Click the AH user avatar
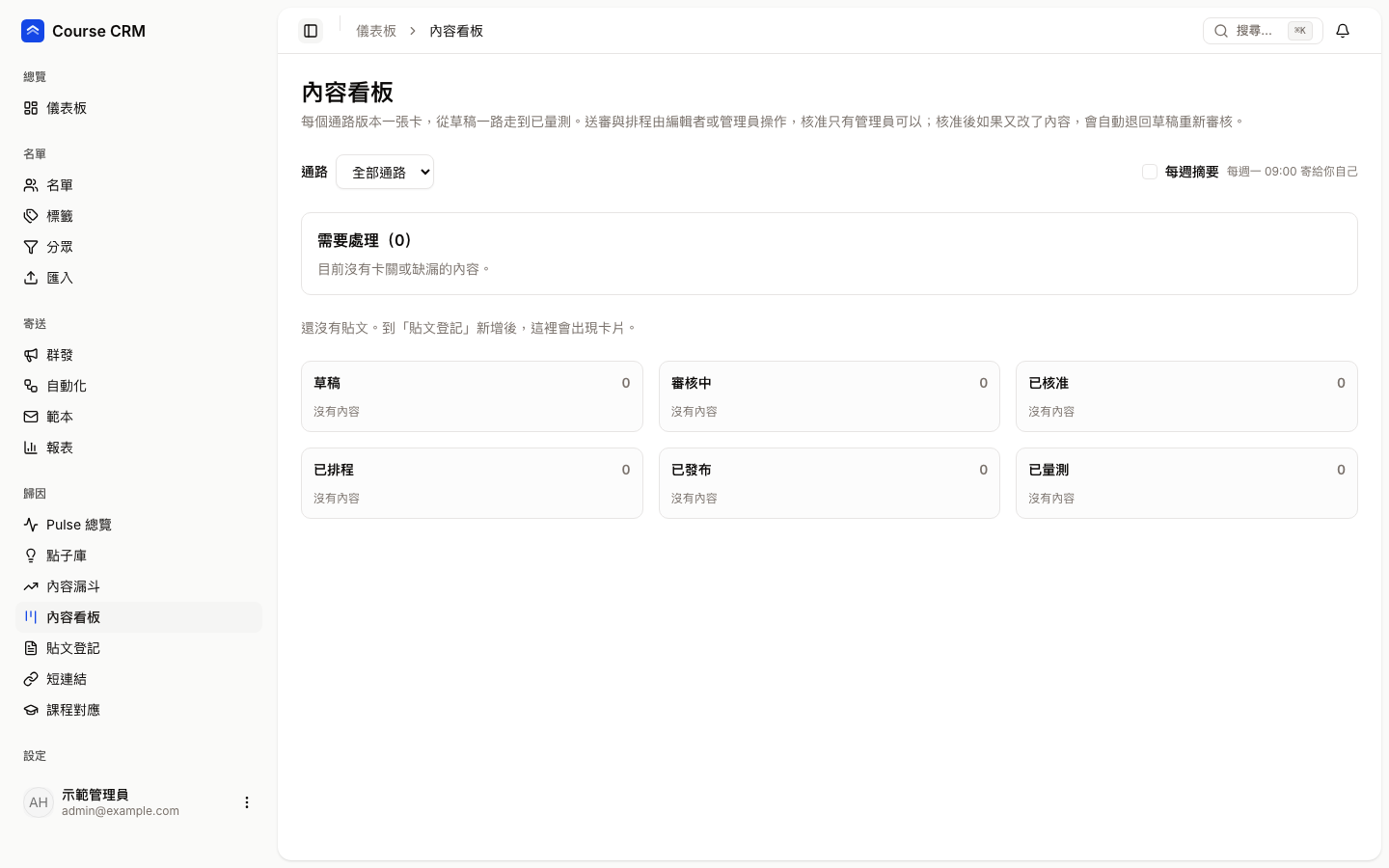Image resolution: width=1389 pixels, height=868 pixels. tap(39, 802)
